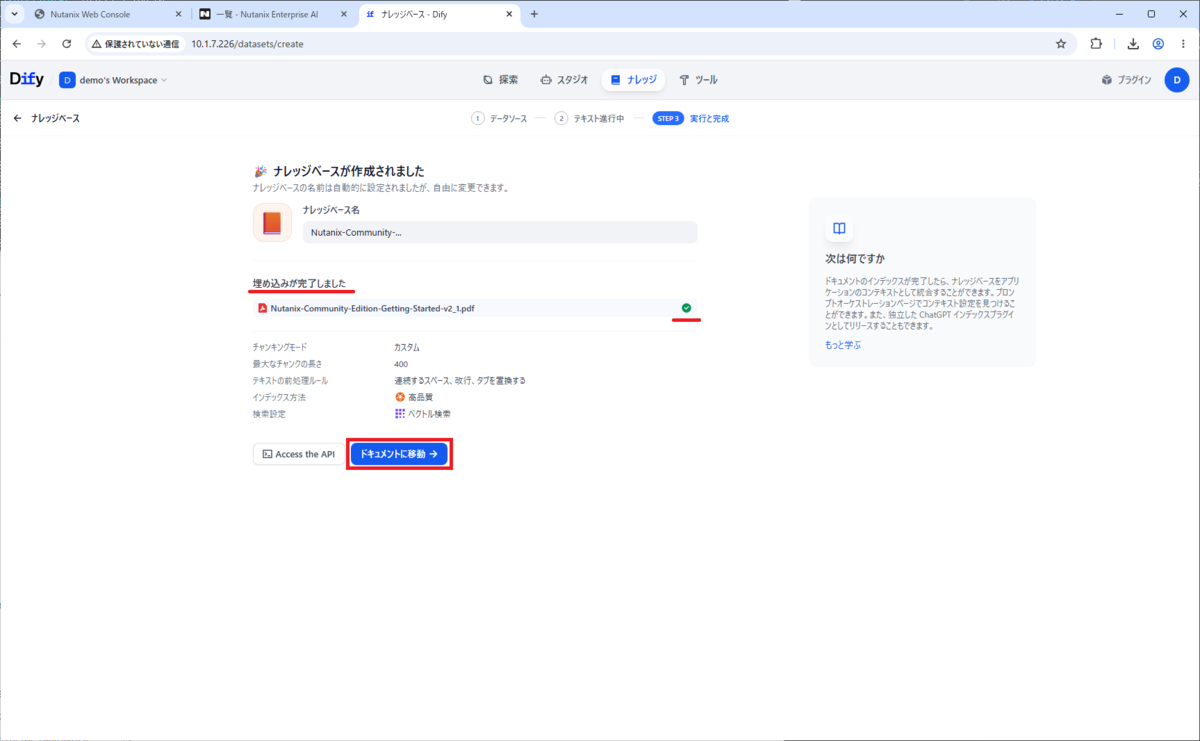Click Access the API button

[298, 454]
